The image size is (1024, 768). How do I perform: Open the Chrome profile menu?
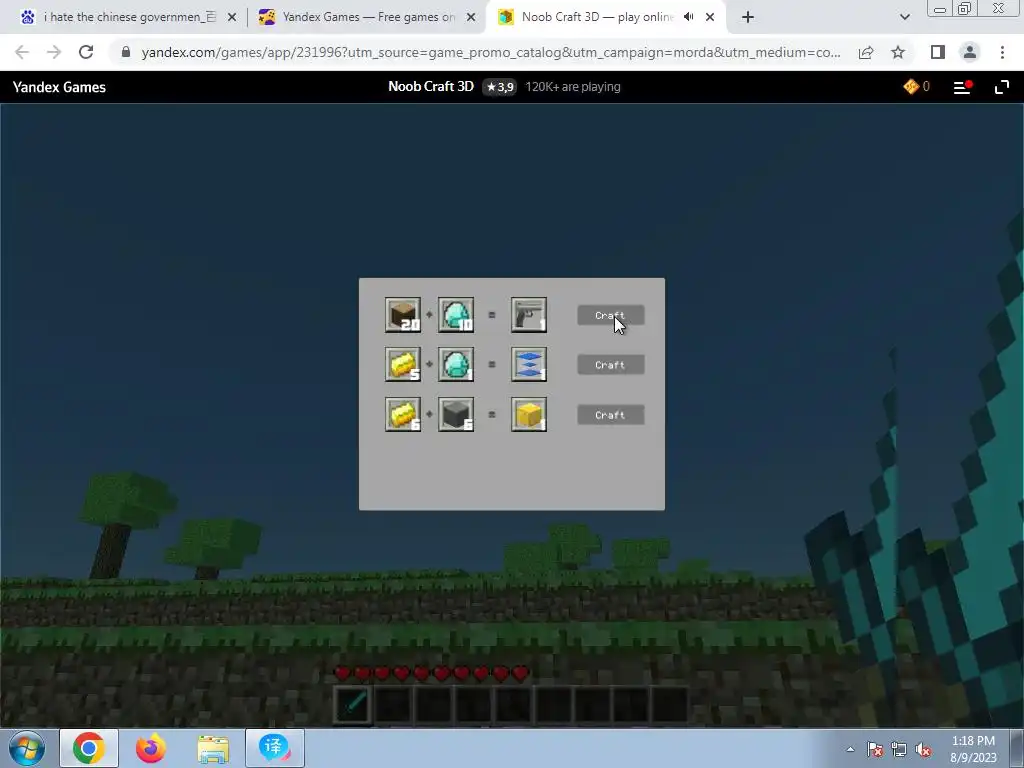pyautogui.click(x=970, y=52)
